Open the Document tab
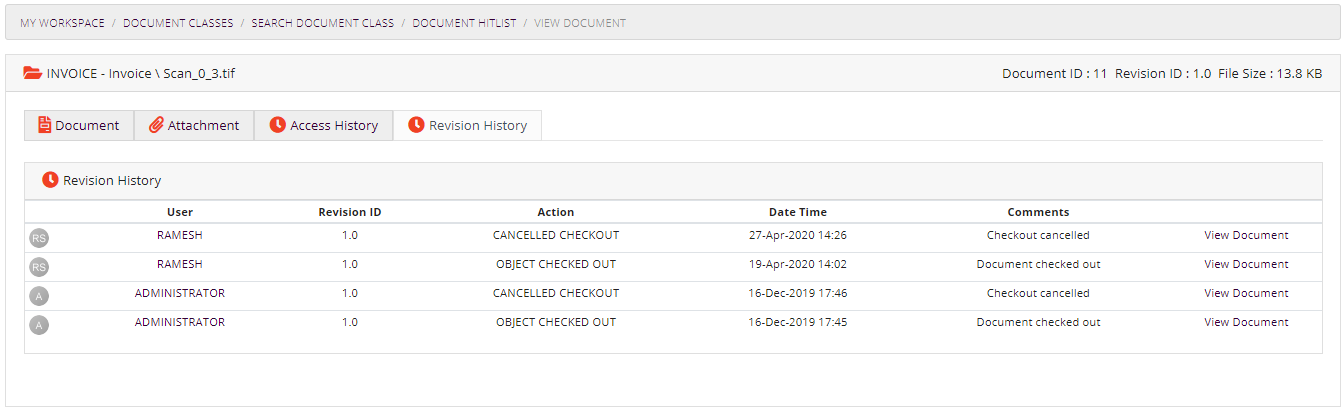1344x417 pixels. coord(79,125)
